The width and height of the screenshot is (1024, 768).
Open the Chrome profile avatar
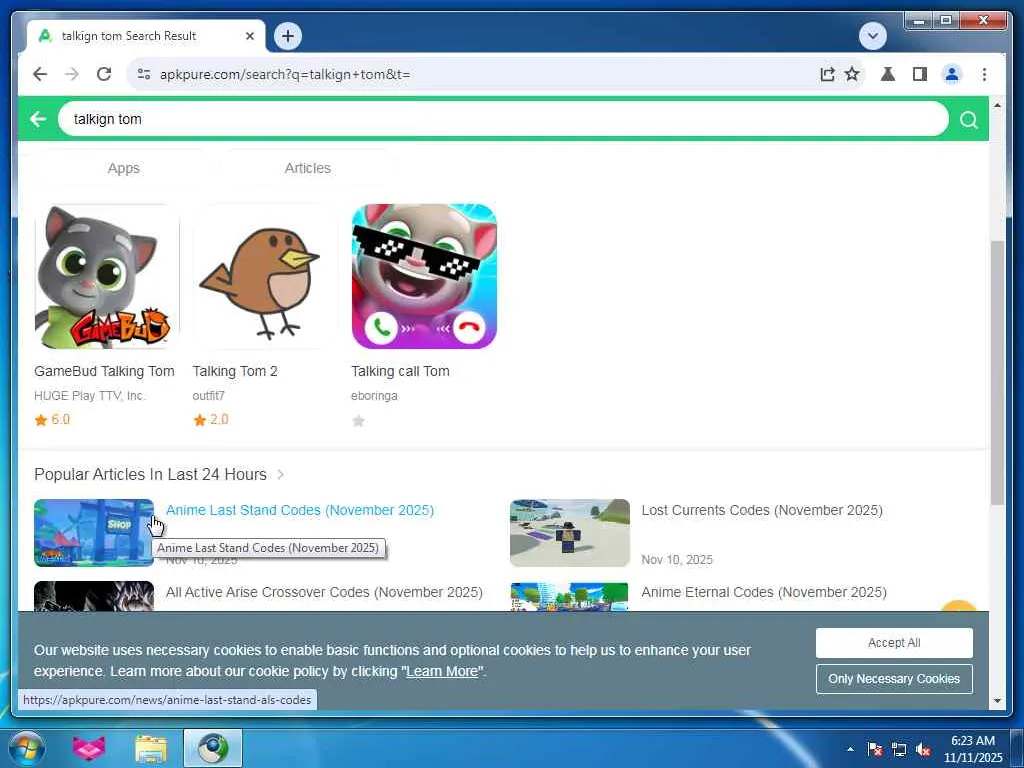(952, 74)
